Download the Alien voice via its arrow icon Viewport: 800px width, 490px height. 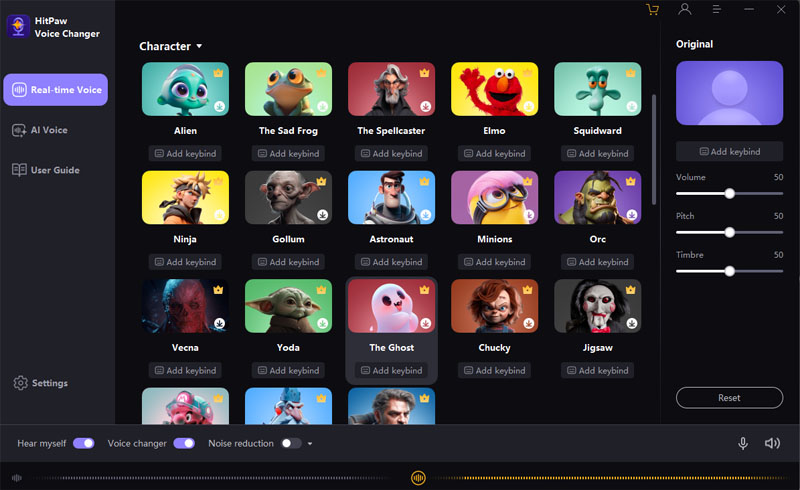click(x=219, y=105)
